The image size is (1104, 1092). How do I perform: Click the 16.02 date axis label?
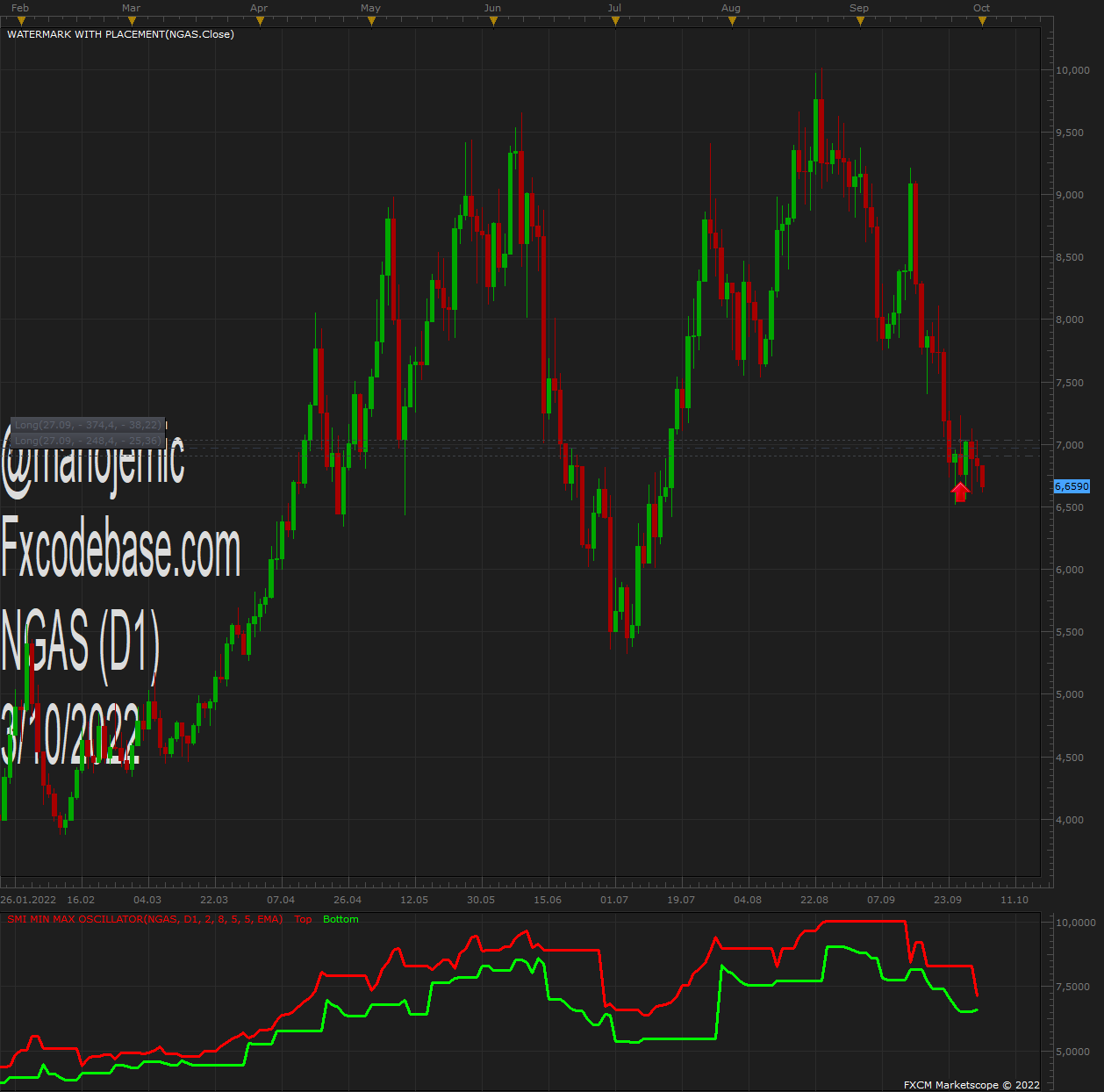(81, 900)
